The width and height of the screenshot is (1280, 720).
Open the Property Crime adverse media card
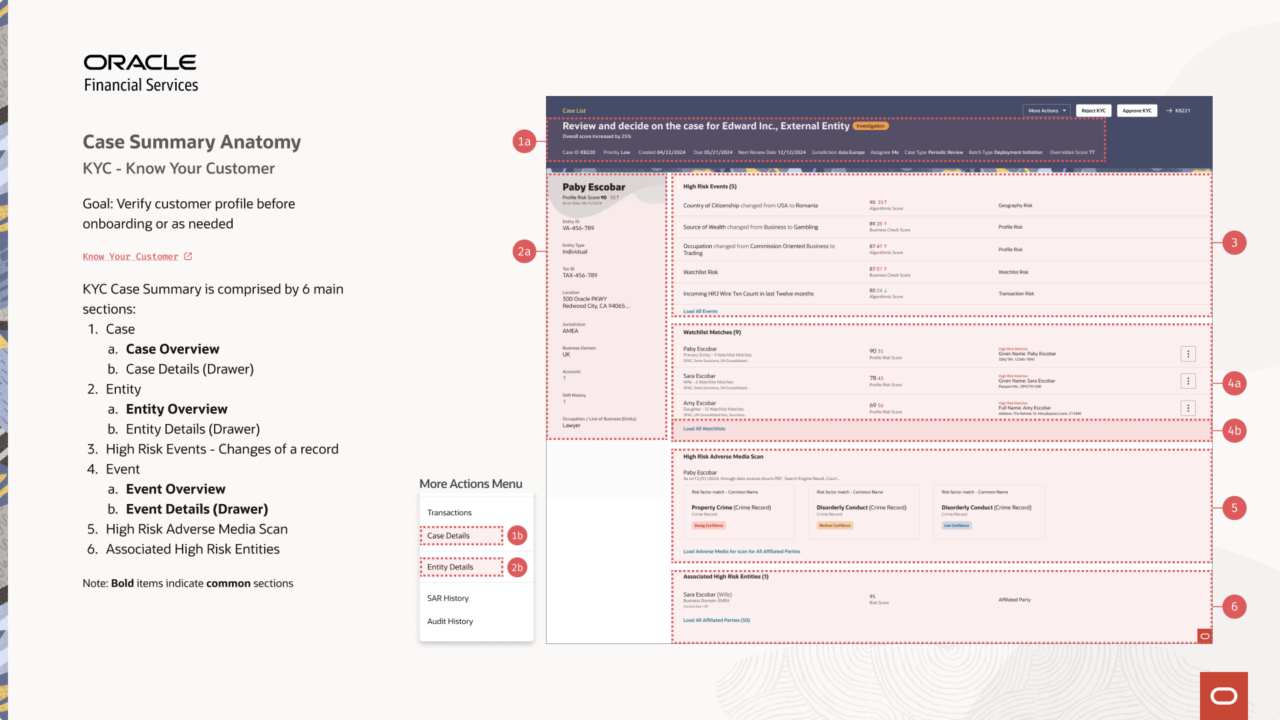pos(737,512)
